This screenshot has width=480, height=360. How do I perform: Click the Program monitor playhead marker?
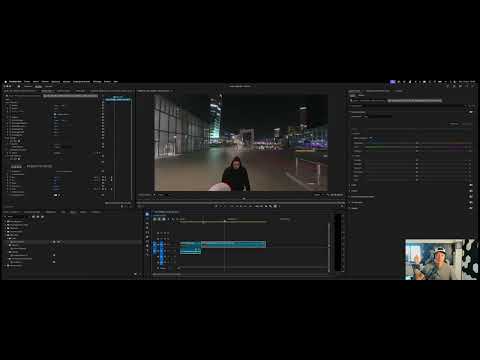(244, 199)
